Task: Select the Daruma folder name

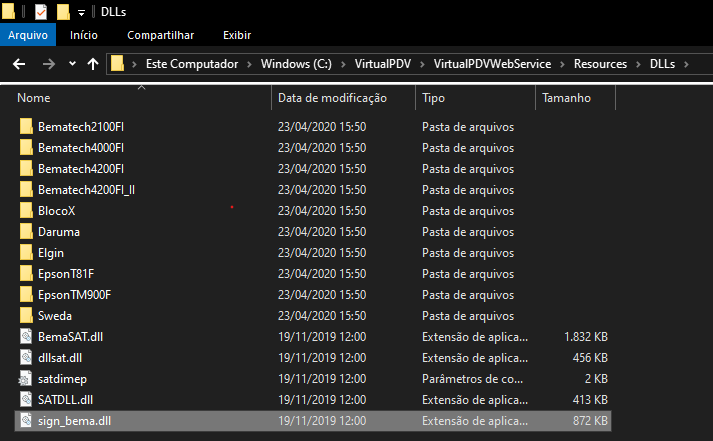Action: [x=59, y=232]
